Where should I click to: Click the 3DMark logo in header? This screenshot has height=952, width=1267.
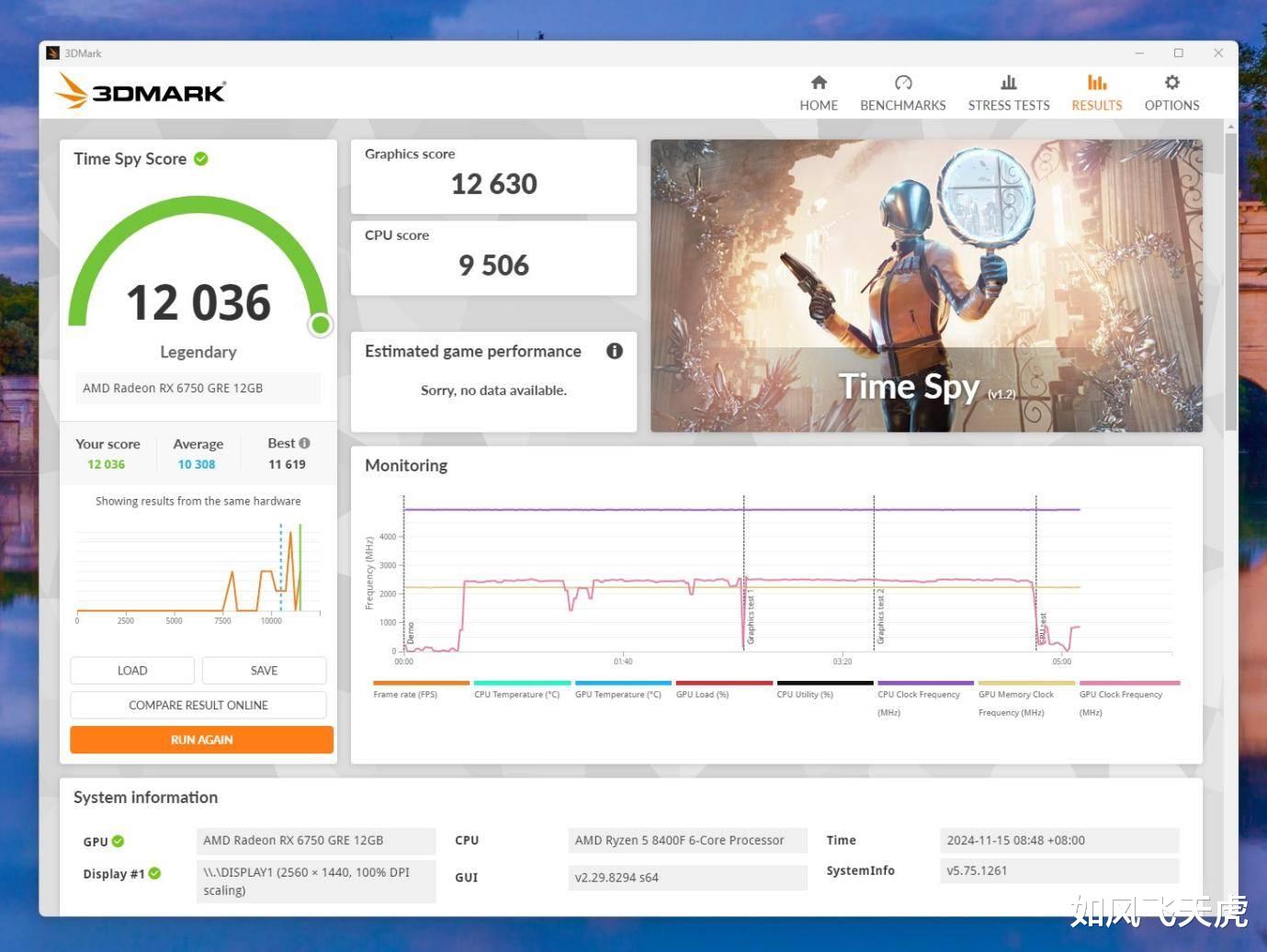(x=140, y=91)
